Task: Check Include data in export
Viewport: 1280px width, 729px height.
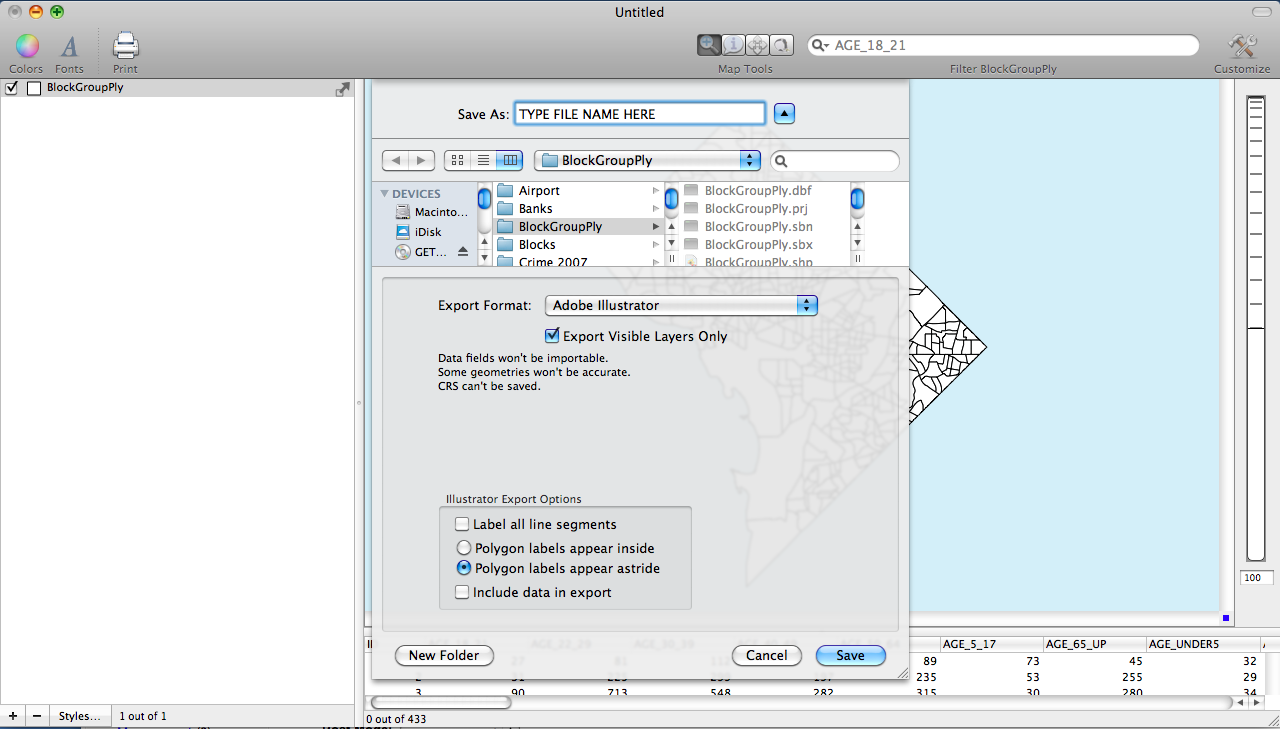Action: click(x=462, y=592)
